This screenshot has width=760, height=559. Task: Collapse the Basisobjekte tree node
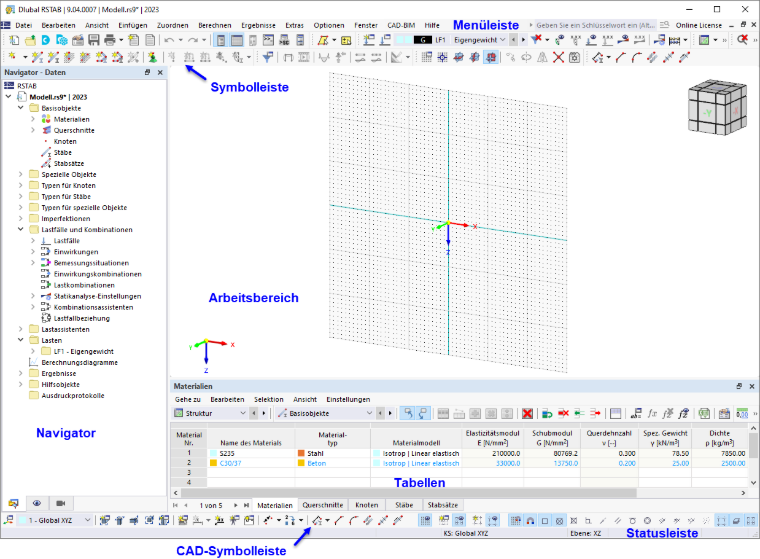21,108
